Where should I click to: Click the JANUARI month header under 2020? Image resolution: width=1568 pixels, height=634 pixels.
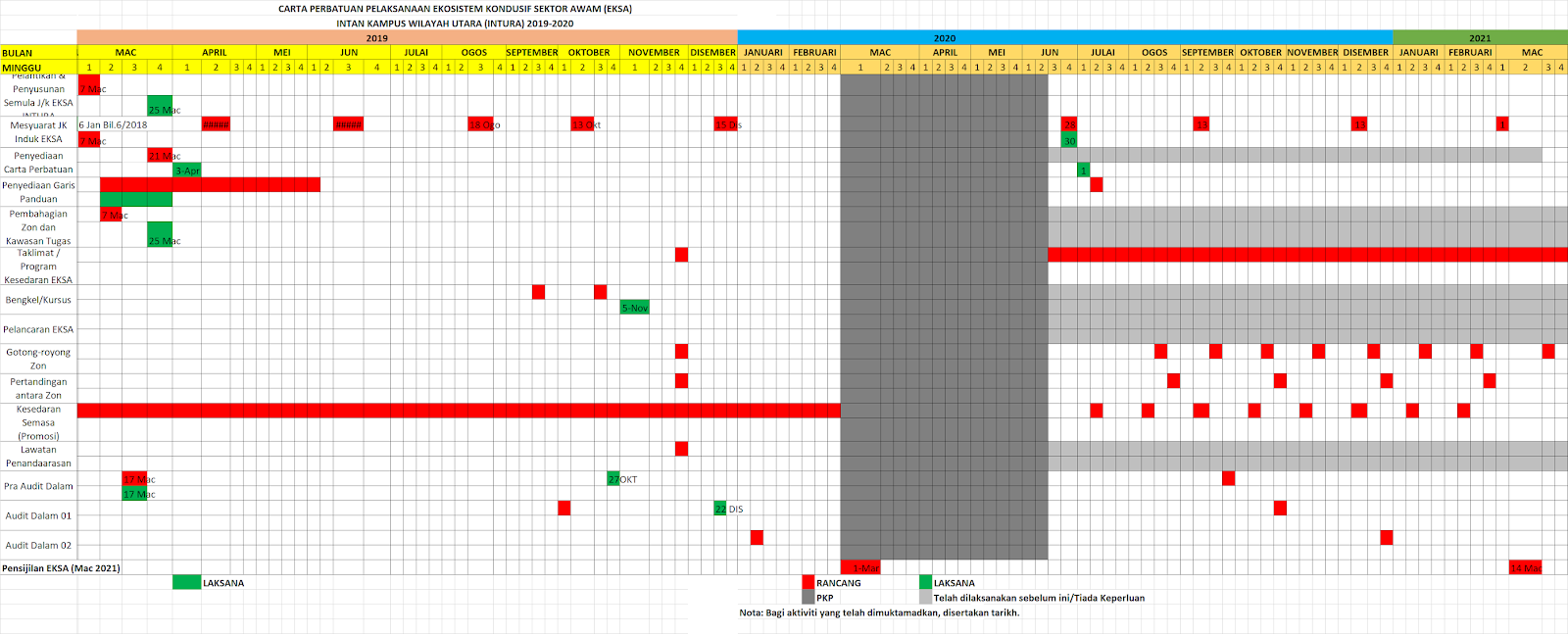[x=763, y=53]
